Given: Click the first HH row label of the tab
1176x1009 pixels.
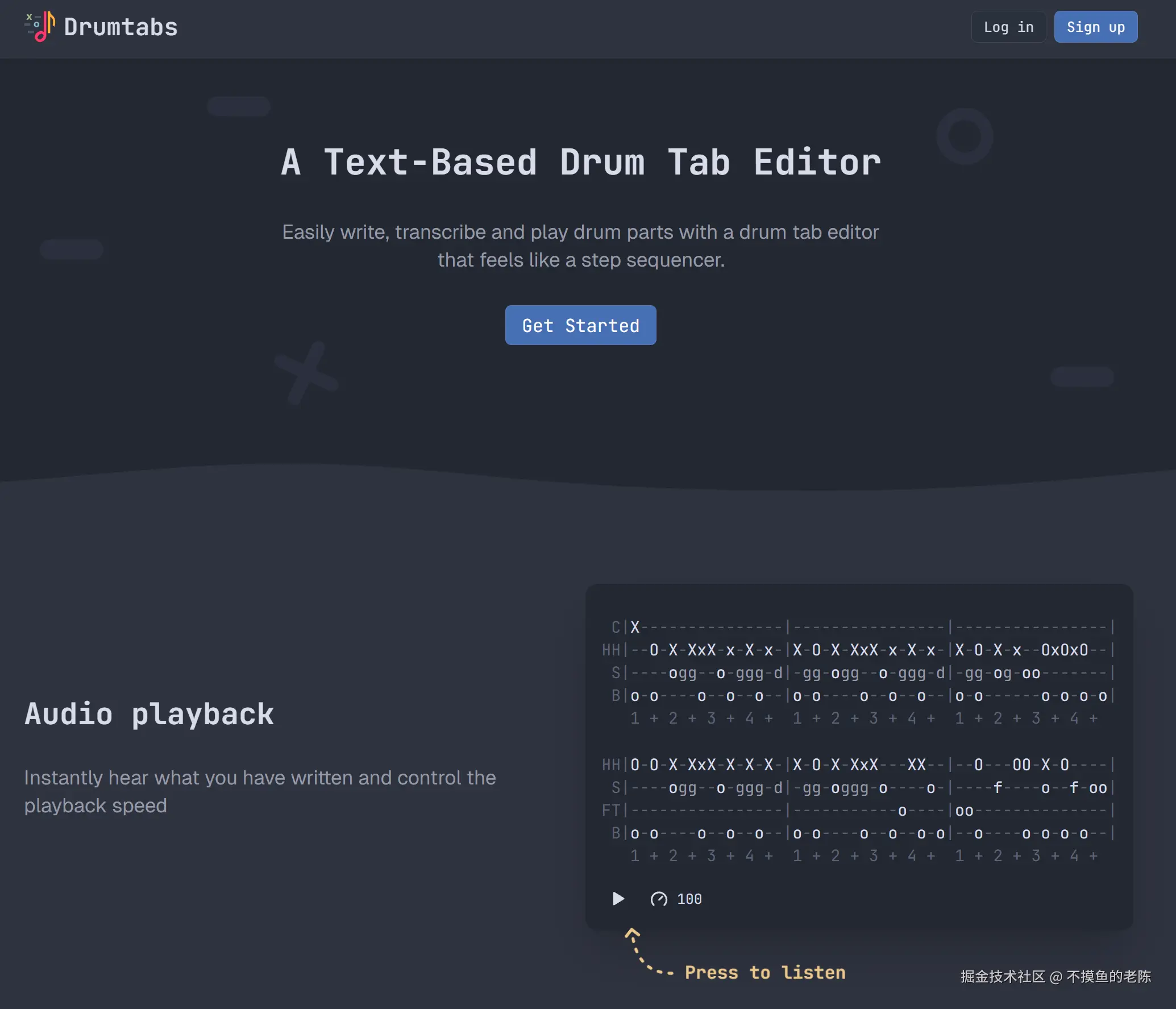Looking at the screenshot, I should [611, 650].
